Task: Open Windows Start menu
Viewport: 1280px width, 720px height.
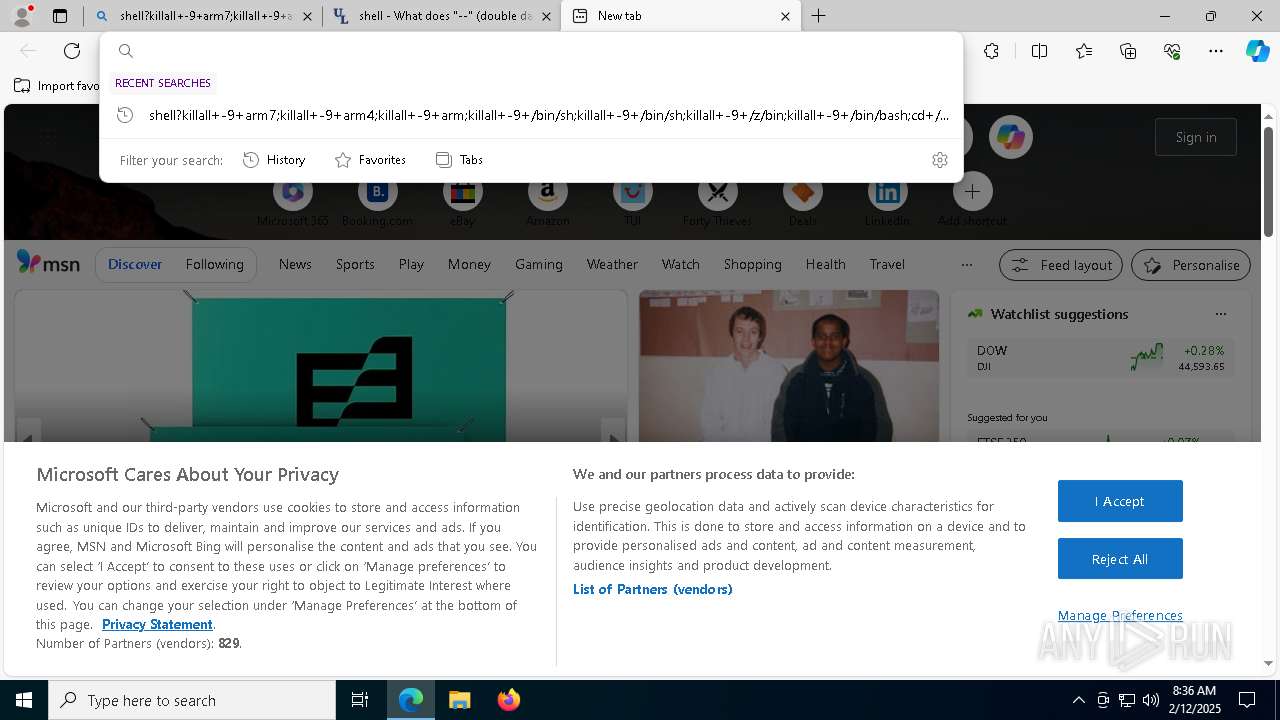Action: click(x=24, y=700)
